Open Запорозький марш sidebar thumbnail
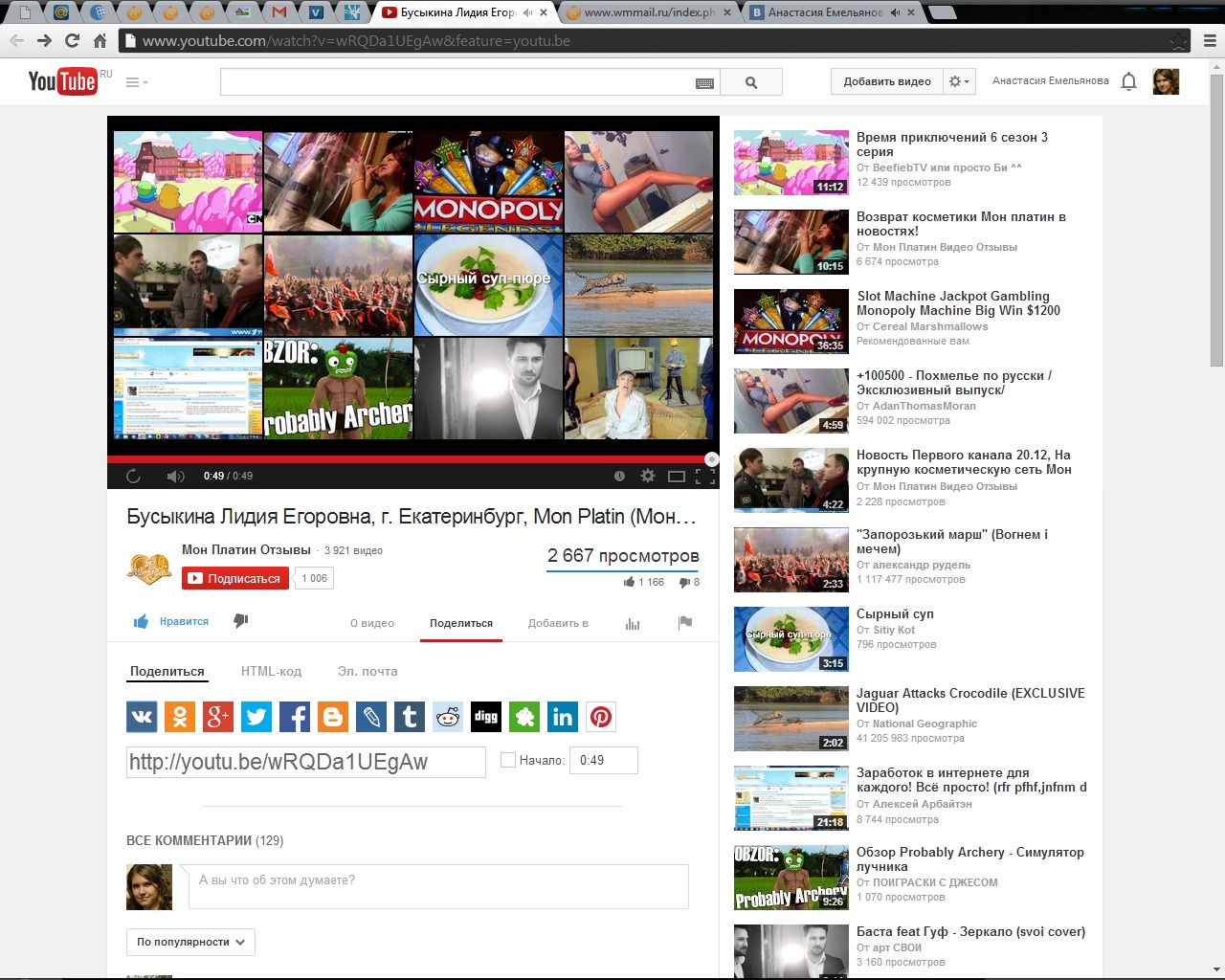 (791, 560)
